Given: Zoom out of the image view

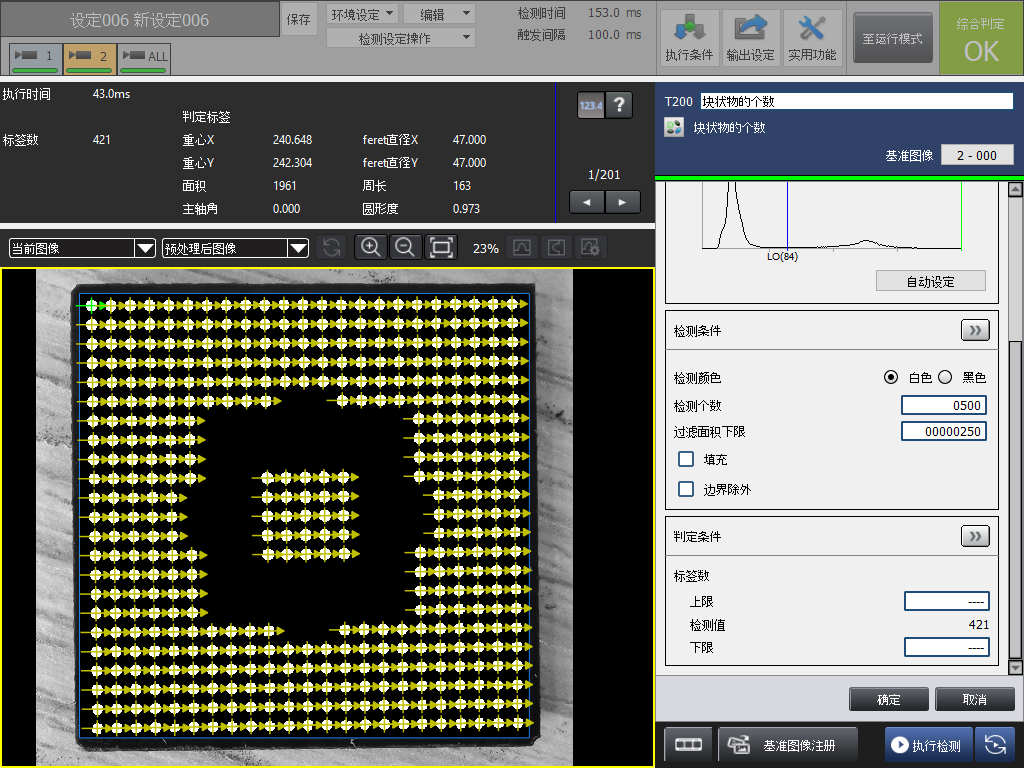Looking at the screenshot, I should click(405, 248).
